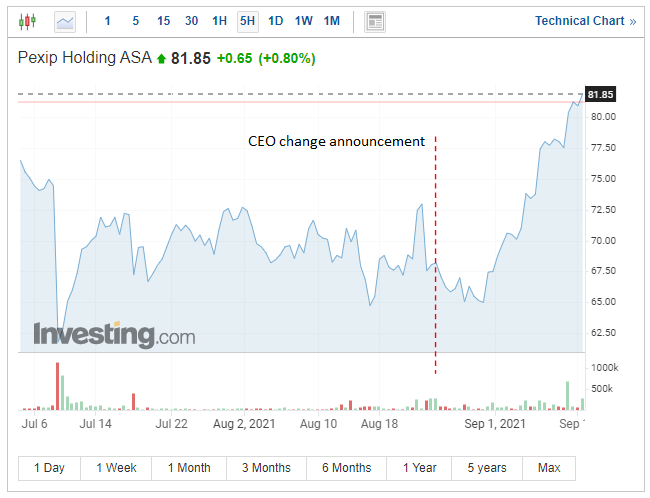Screen dimensions: 650x498
Task: Click the 81.85 current price tag
Action: (600, 95)
